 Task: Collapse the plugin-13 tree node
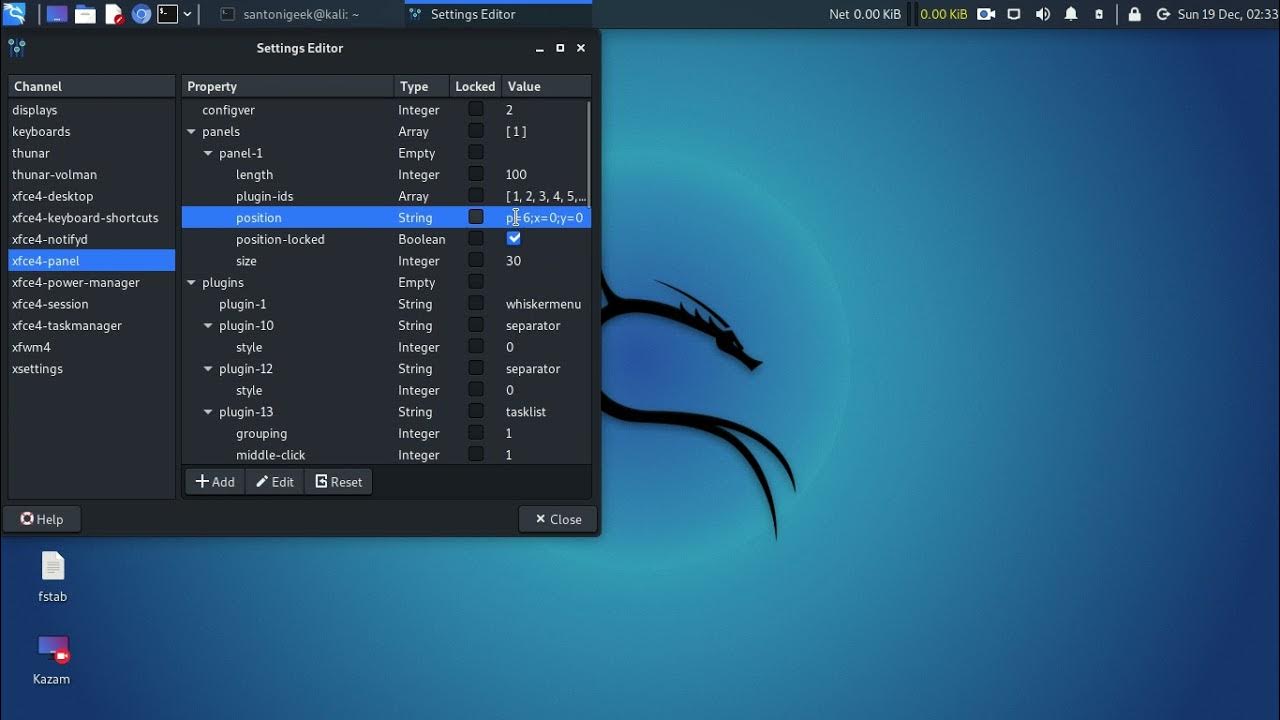[208, 412]
